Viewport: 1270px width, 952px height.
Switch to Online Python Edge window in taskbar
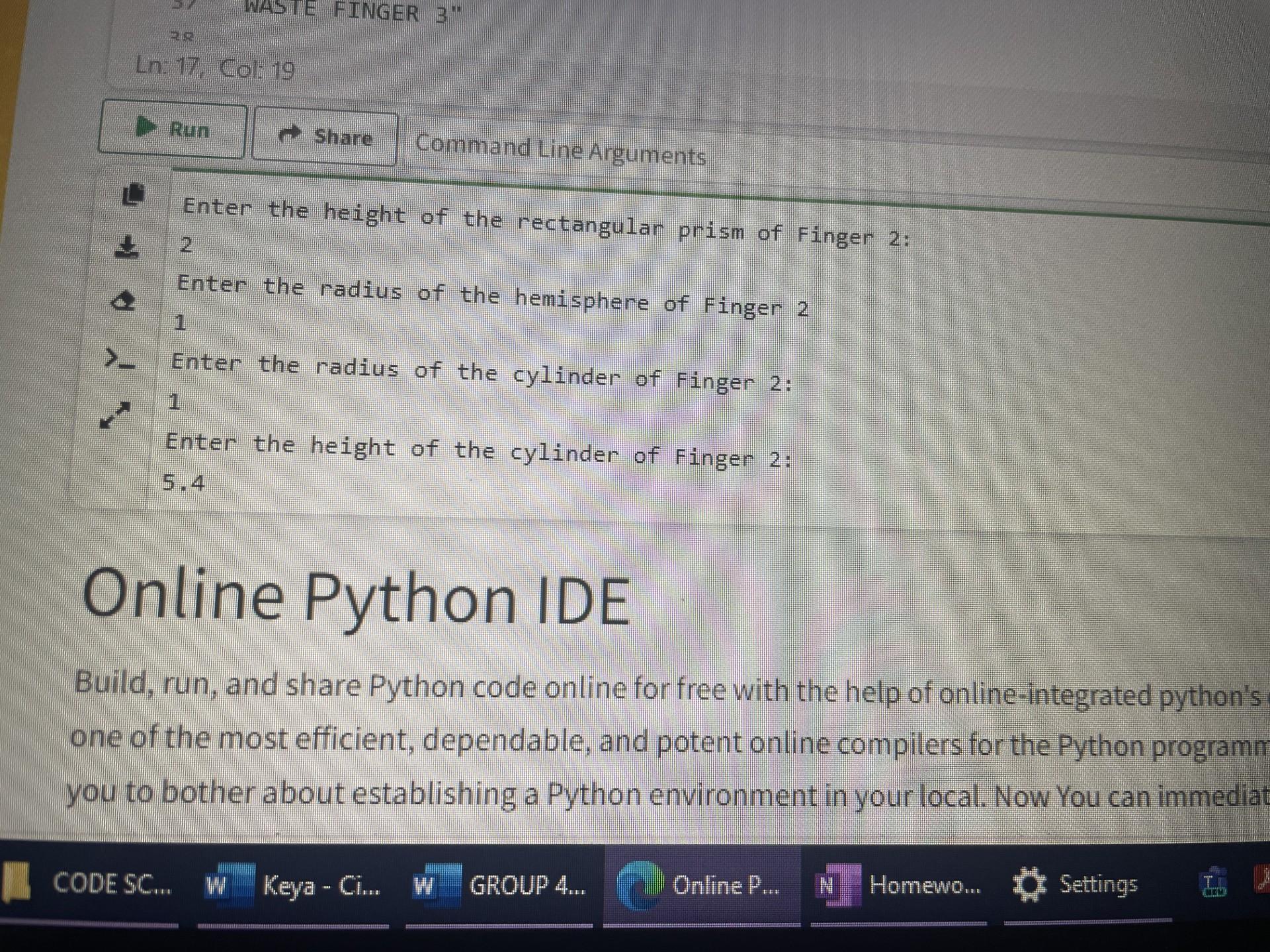[701, 886]
